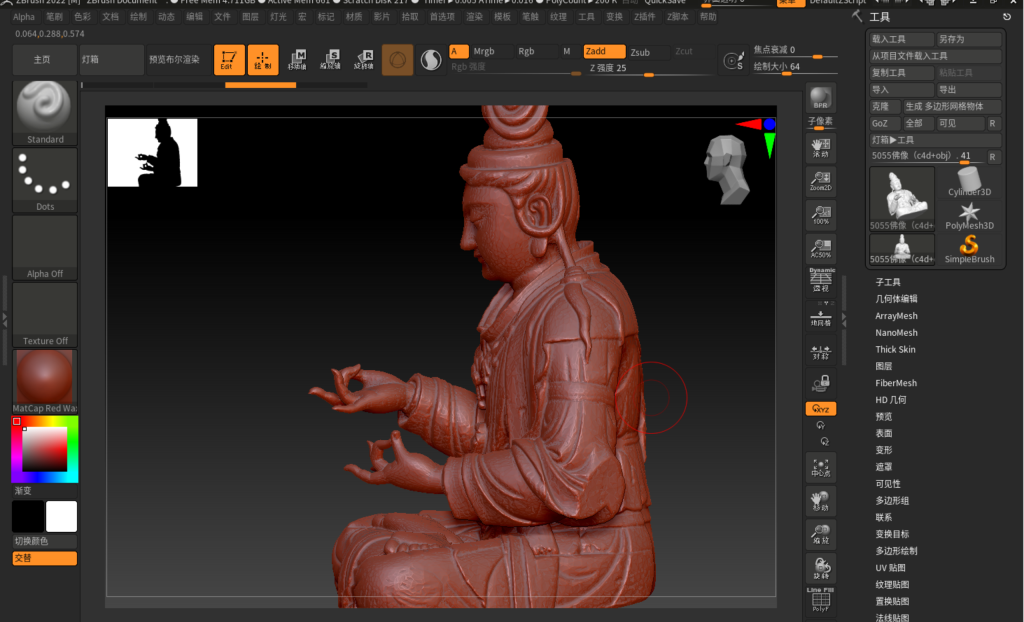Open the 色彩 color menu

(x=82, y=17)
